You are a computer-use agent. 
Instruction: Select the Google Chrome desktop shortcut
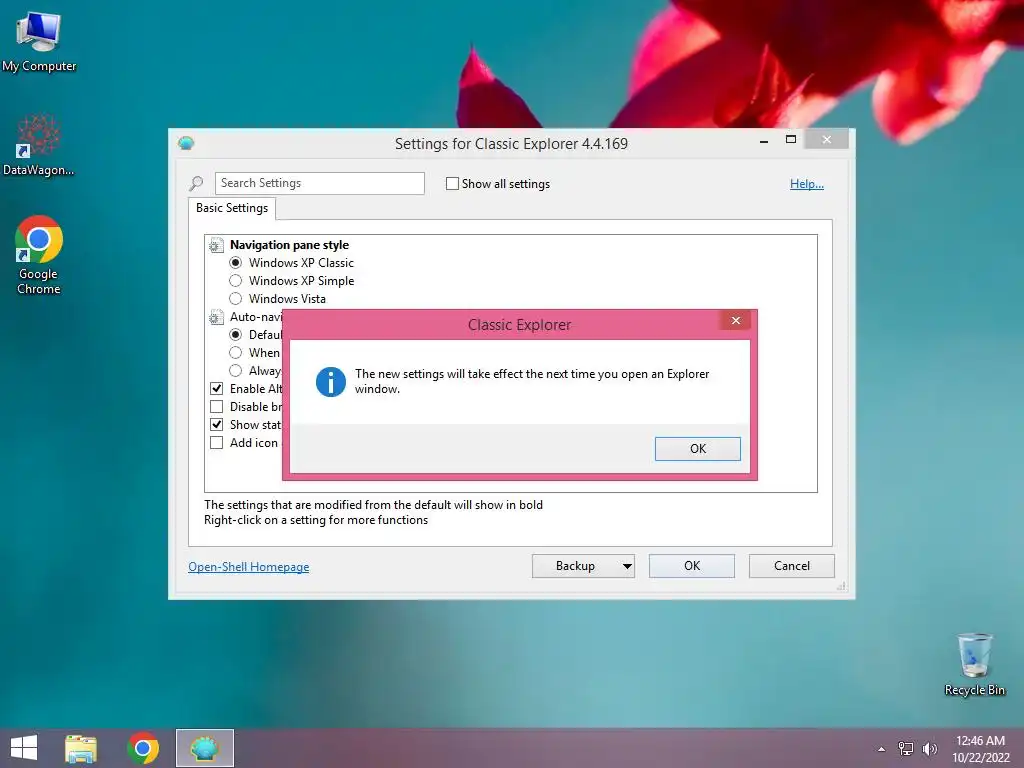[39, 255]
